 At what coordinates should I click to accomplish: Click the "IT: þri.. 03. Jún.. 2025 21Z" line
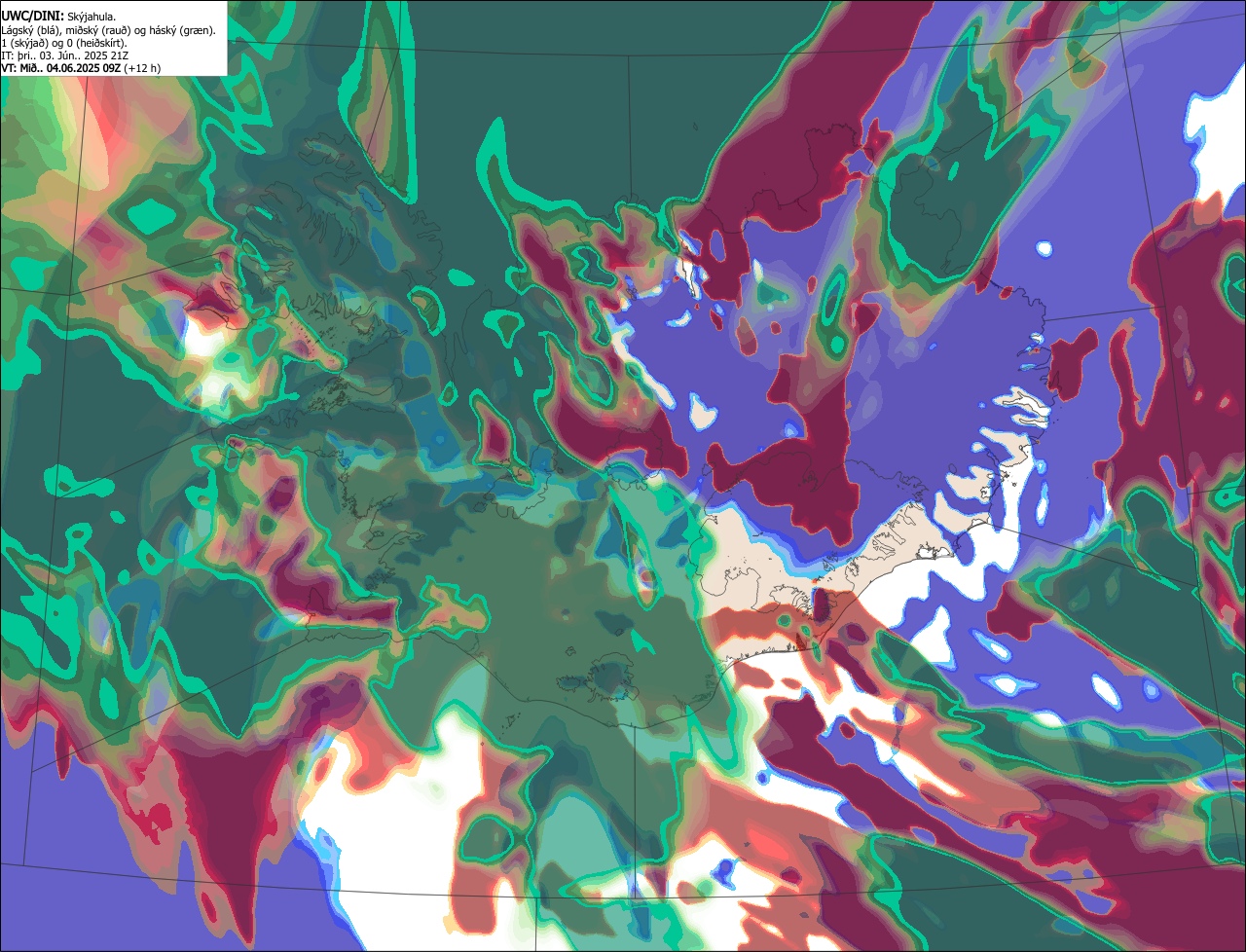[x=65, y=55]
